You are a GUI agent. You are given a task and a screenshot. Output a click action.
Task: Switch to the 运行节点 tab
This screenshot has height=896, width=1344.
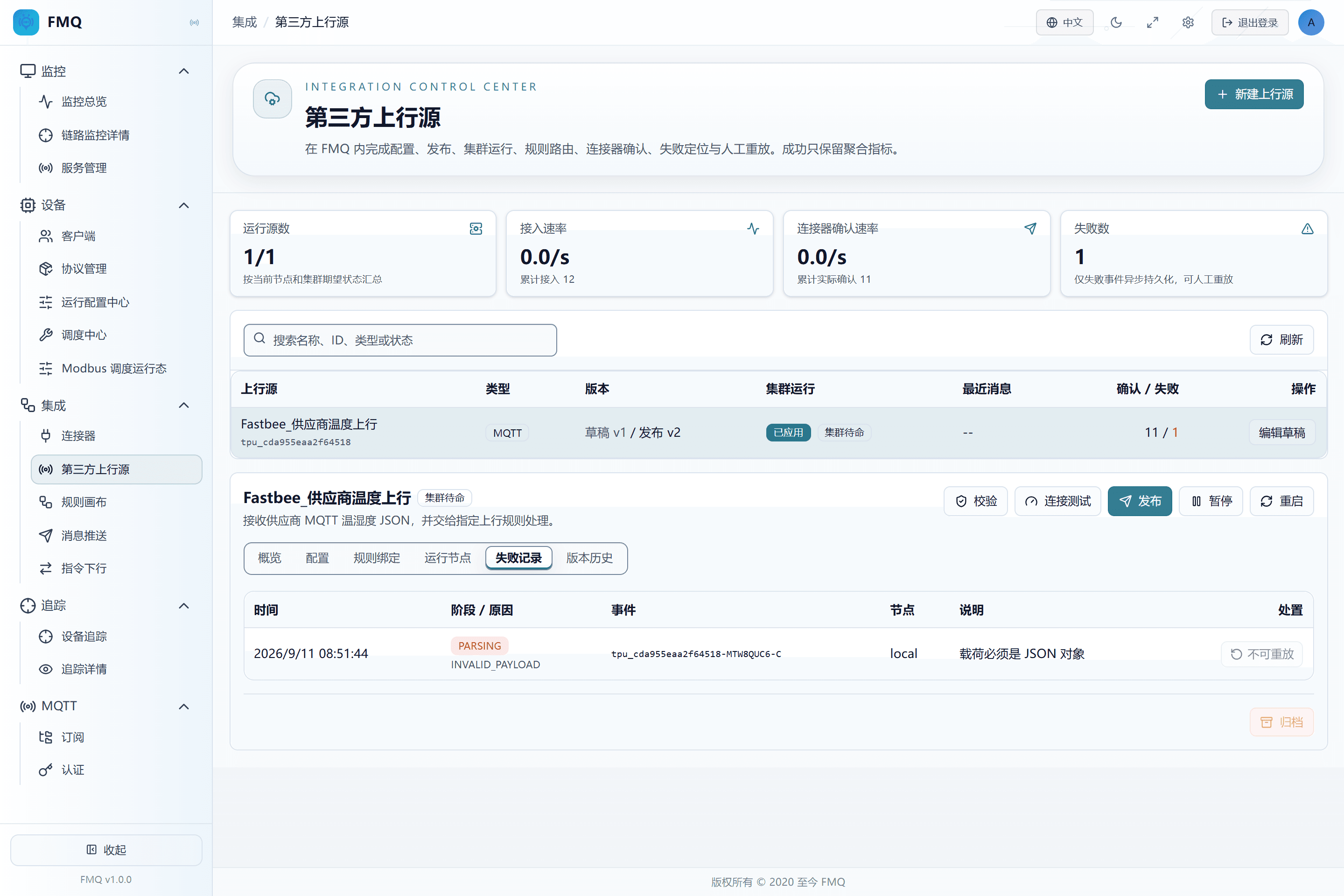448,558
